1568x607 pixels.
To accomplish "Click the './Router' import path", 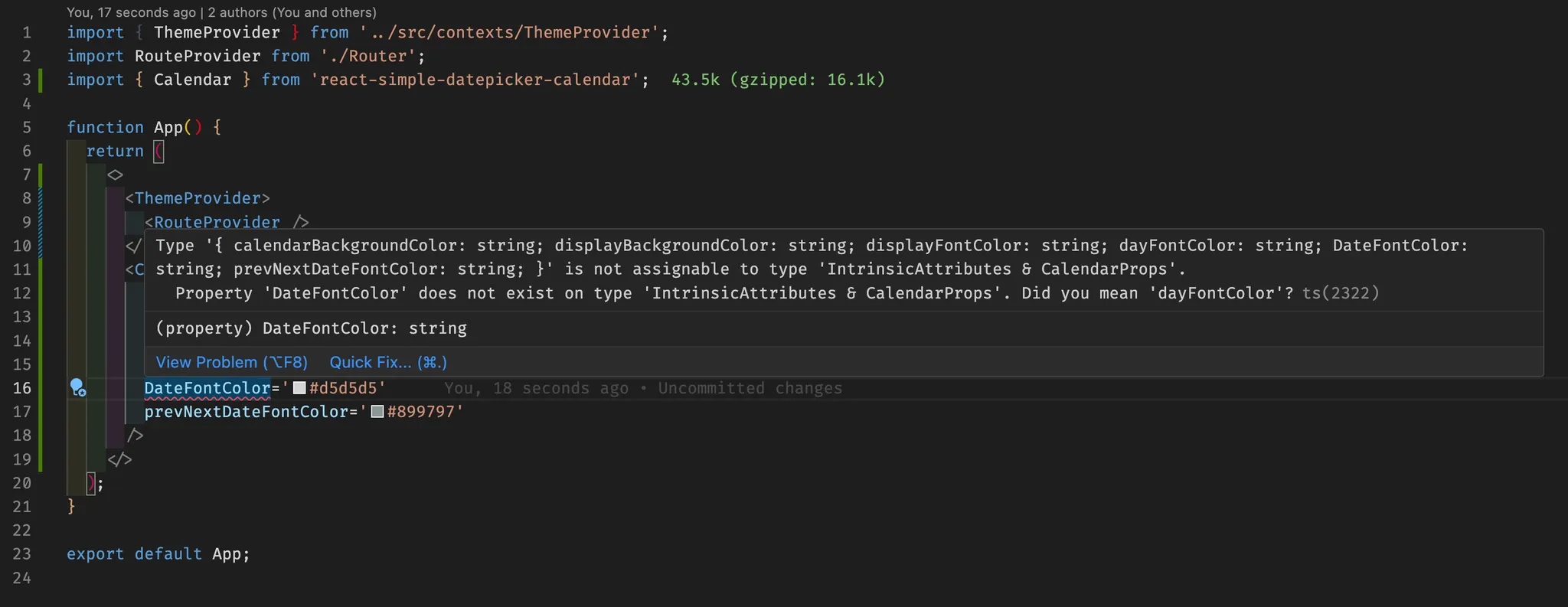I will click(372, 56).
